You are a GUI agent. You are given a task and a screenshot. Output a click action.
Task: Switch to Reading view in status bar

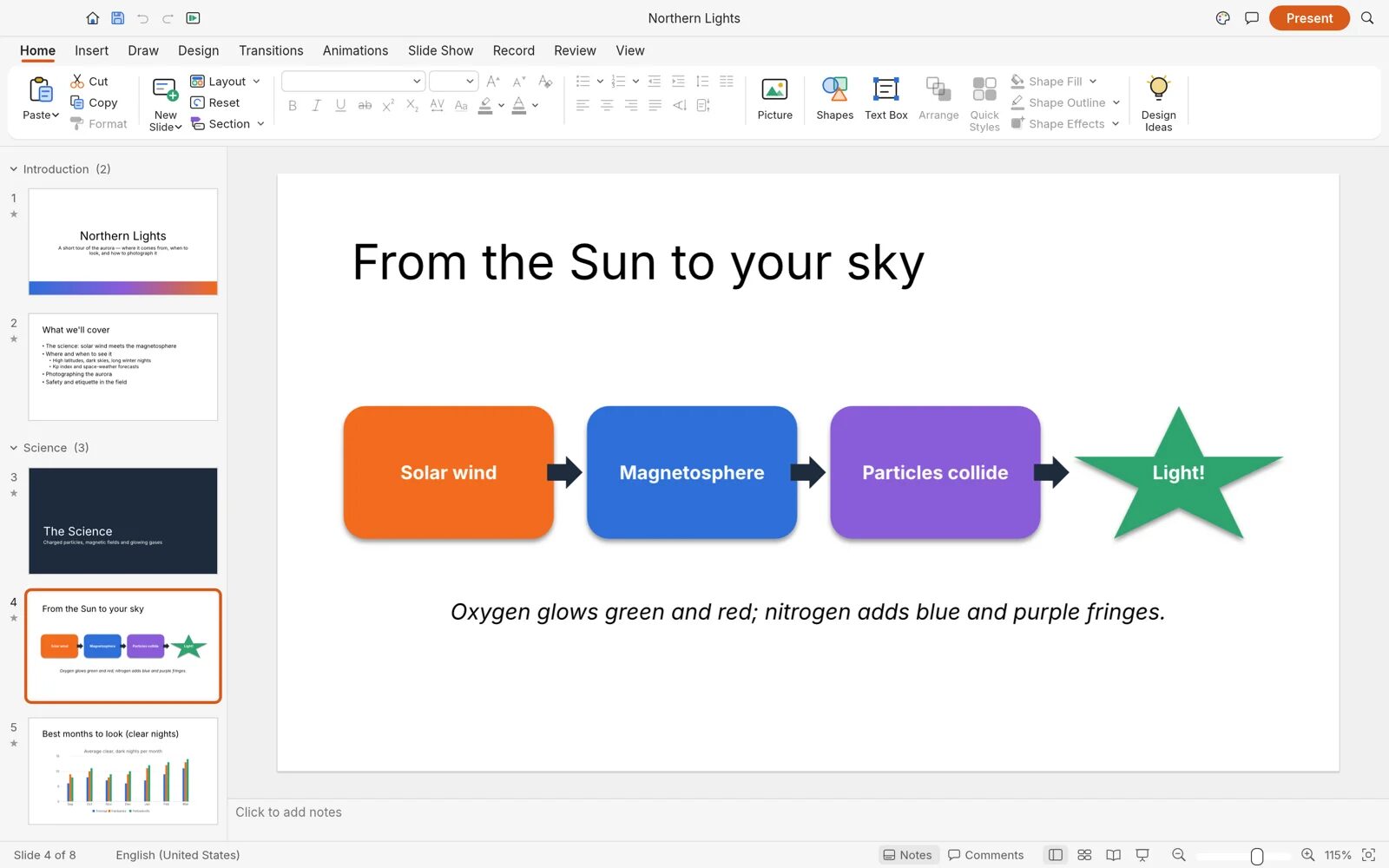point(1113,855)
